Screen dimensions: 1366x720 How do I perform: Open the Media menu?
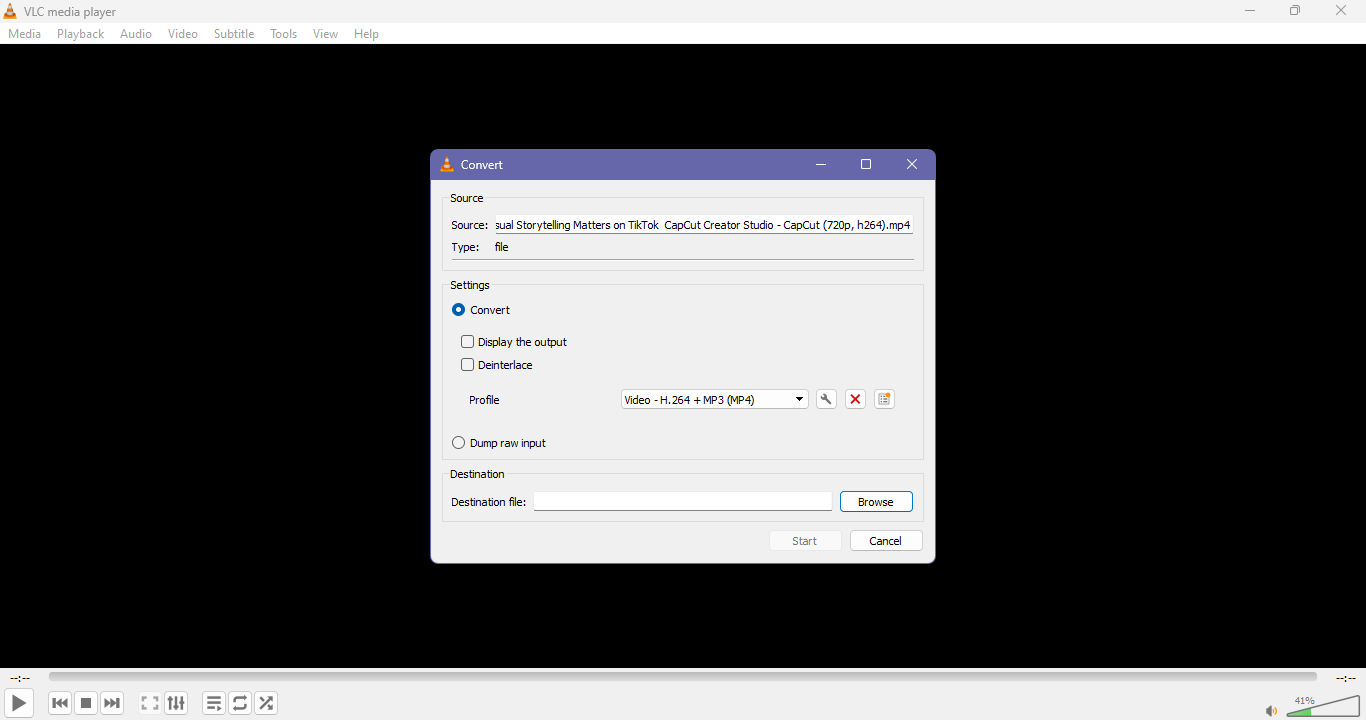pyautogui.click(x=25, y=34)
